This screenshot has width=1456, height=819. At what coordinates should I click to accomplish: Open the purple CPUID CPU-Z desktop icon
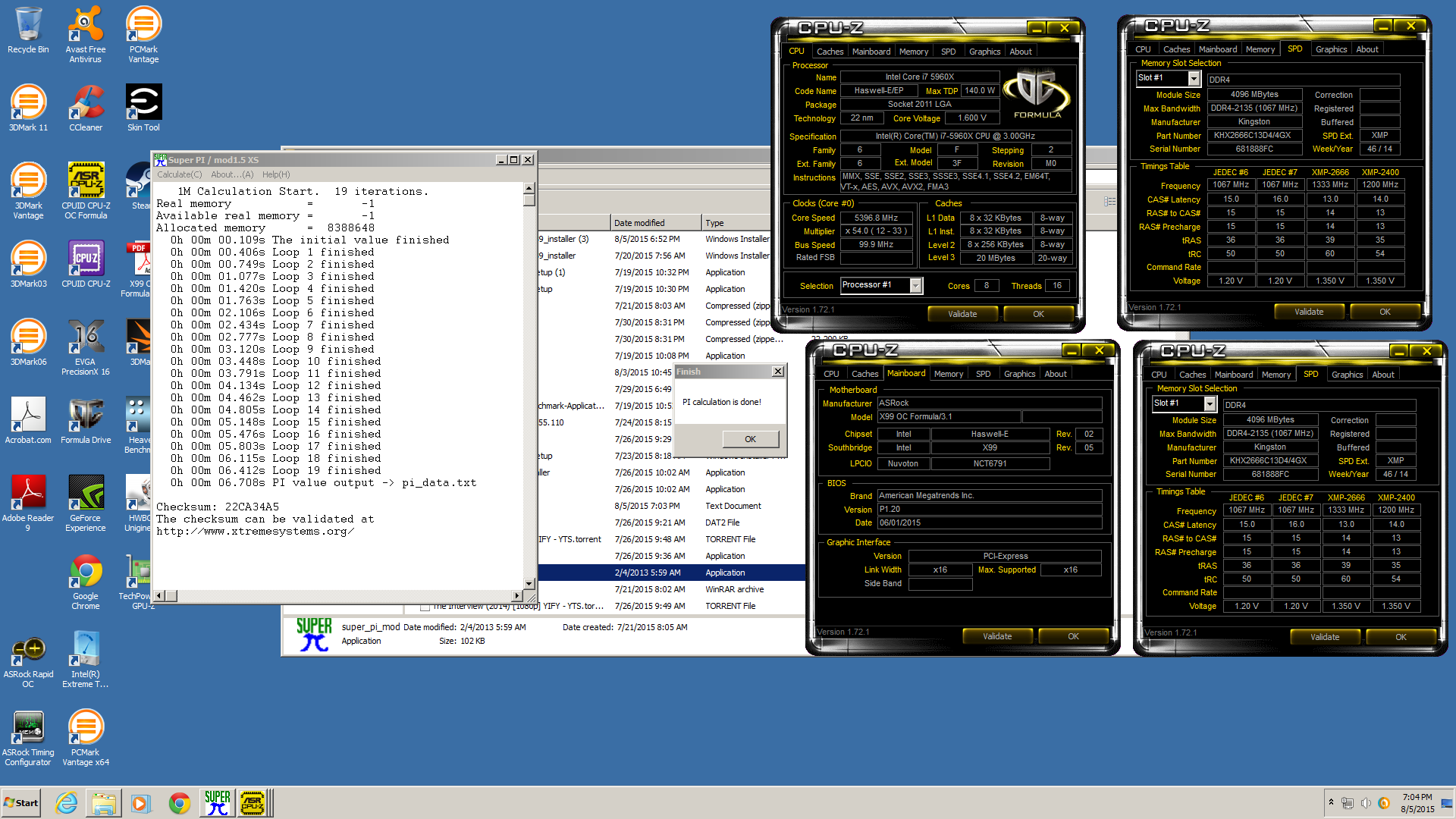[x=86, y=265]
